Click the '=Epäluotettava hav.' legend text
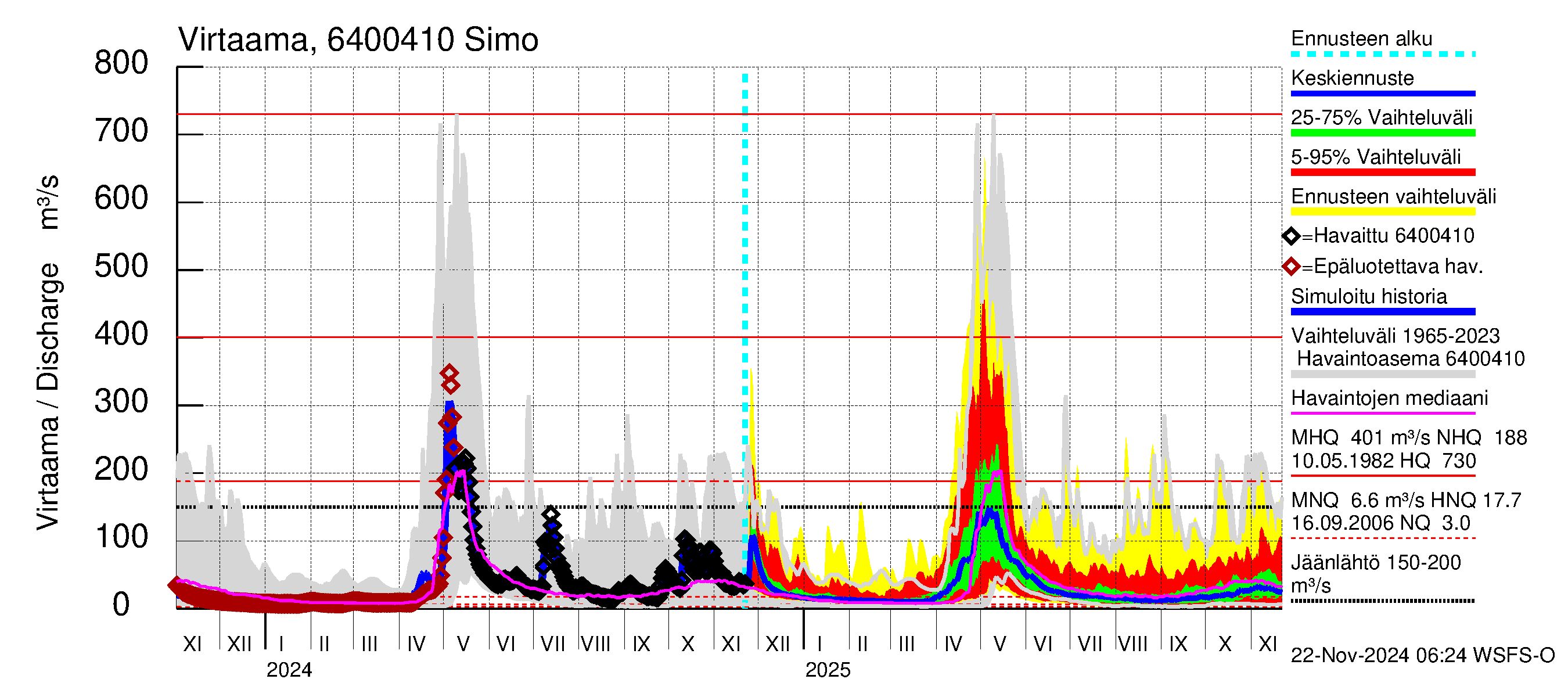This screenshot has height=697, width=1568. point(1392,267)
